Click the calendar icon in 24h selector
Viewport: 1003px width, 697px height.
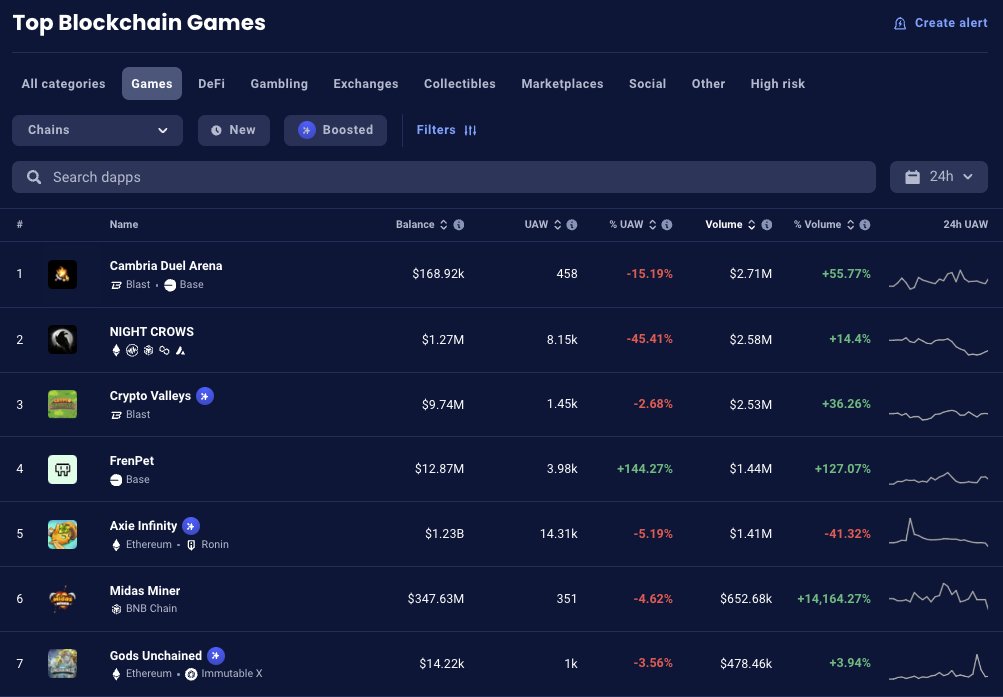coord(912,177)
